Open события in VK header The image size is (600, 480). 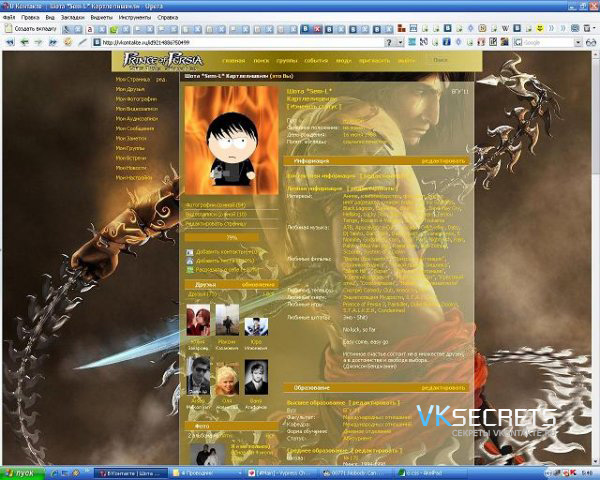coord(316,60)
